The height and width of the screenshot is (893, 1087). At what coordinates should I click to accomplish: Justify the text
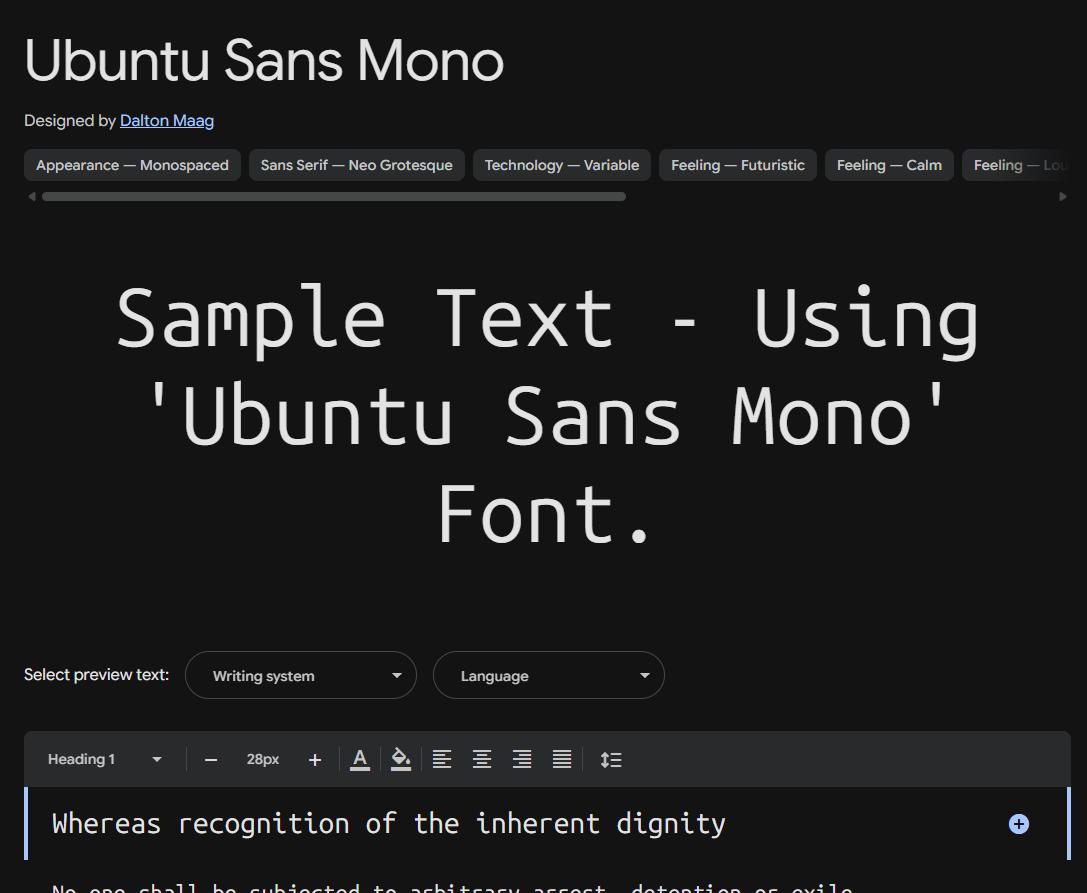pos(562,760)
